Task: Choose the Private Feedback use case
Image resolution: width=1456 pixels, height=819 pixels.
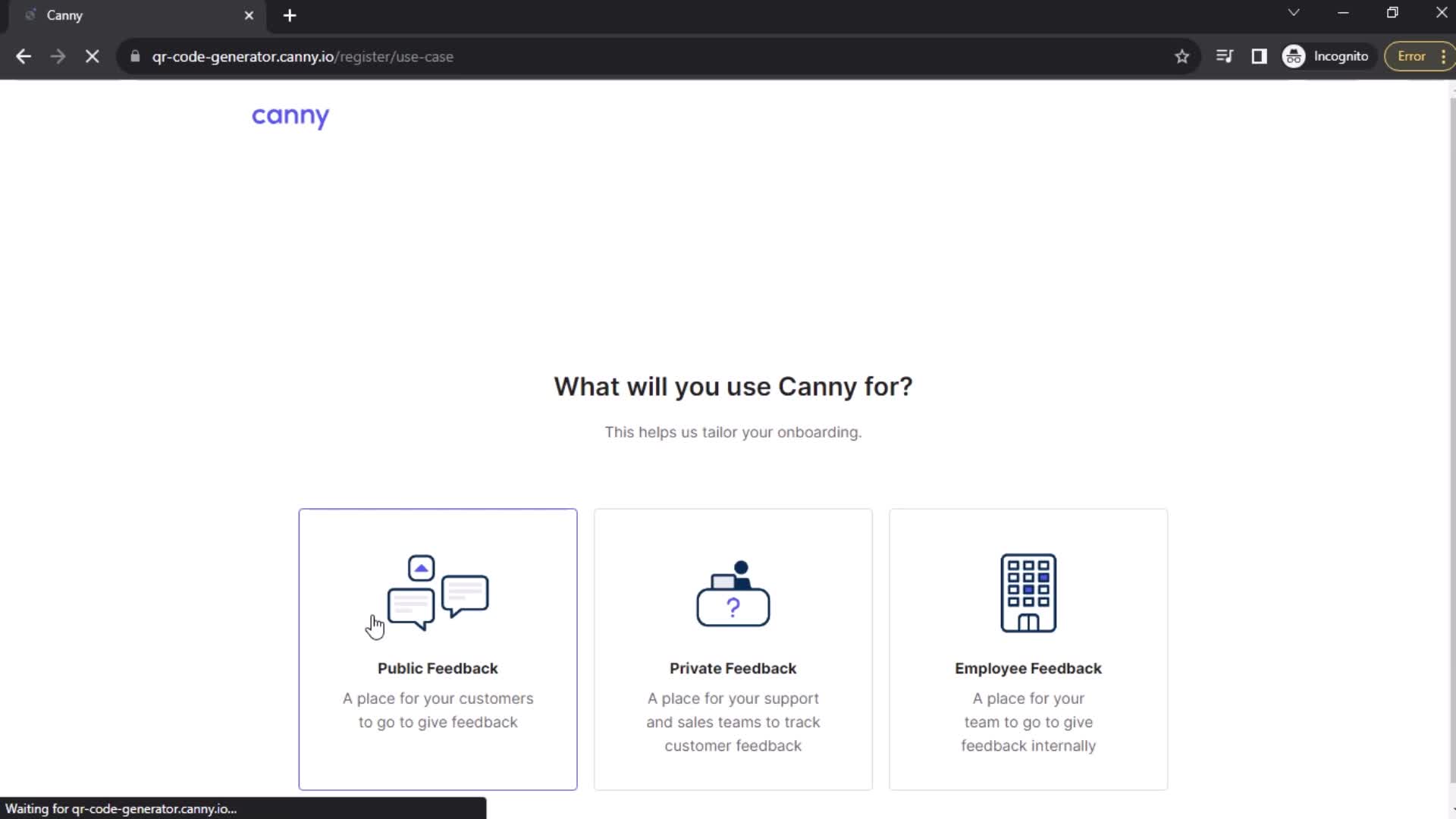Action: 733,648
